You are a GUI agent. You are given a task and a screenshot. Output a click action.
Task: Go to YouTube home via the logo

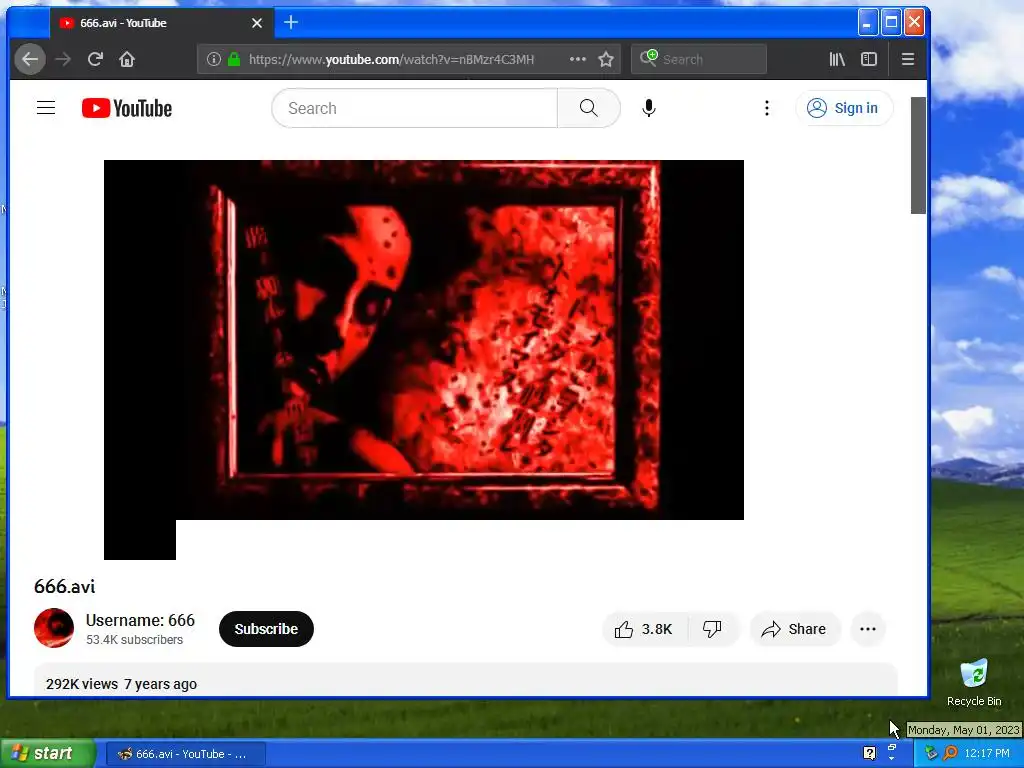[127, 108]
